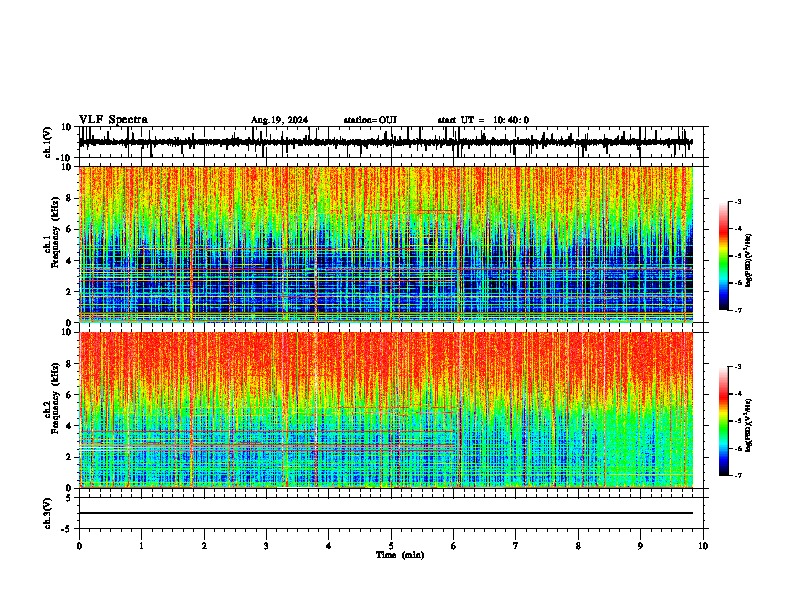
Task: Click time-axis tick label "2"
Action: tap(204, 546)
